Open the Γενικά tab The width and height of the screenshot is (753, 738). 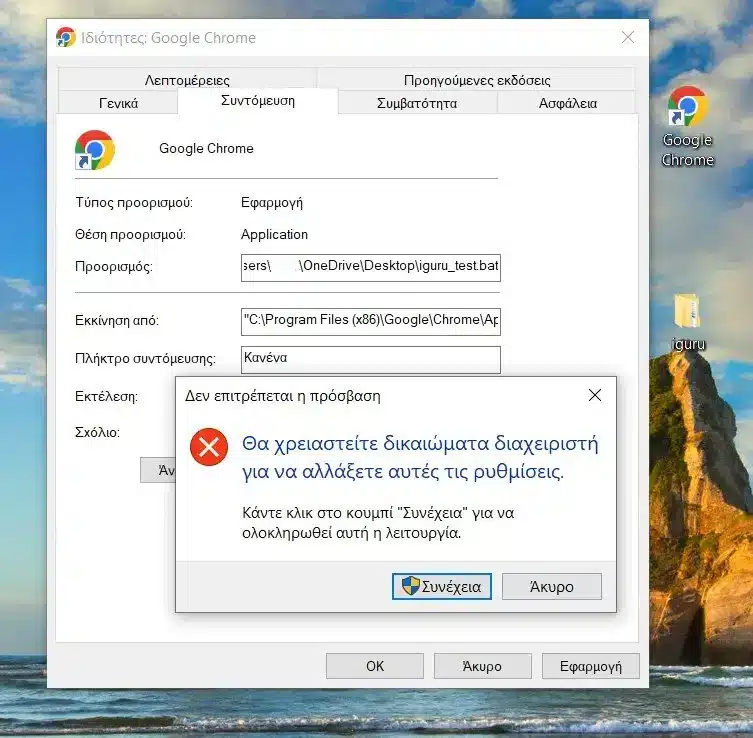tap(118, 103)
